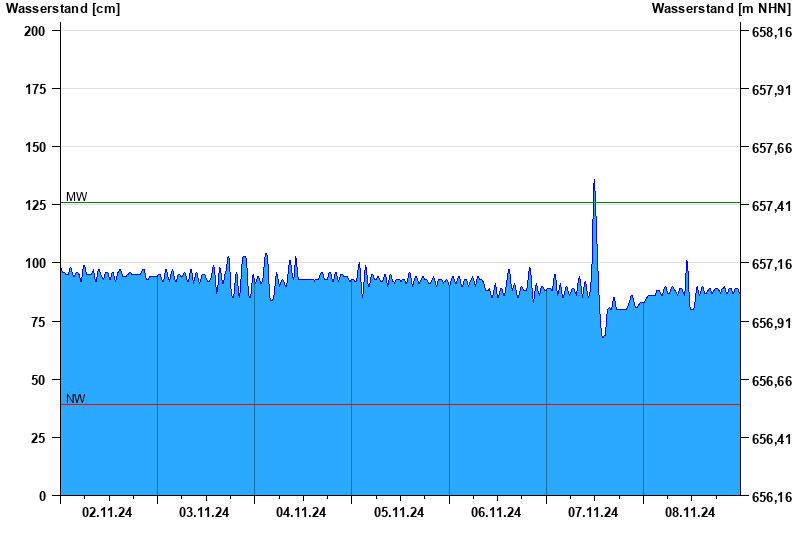The height and width of the screenshot is (550, 800).
Task: Click the 657,16 value on right axis
Action: point(772,264)
